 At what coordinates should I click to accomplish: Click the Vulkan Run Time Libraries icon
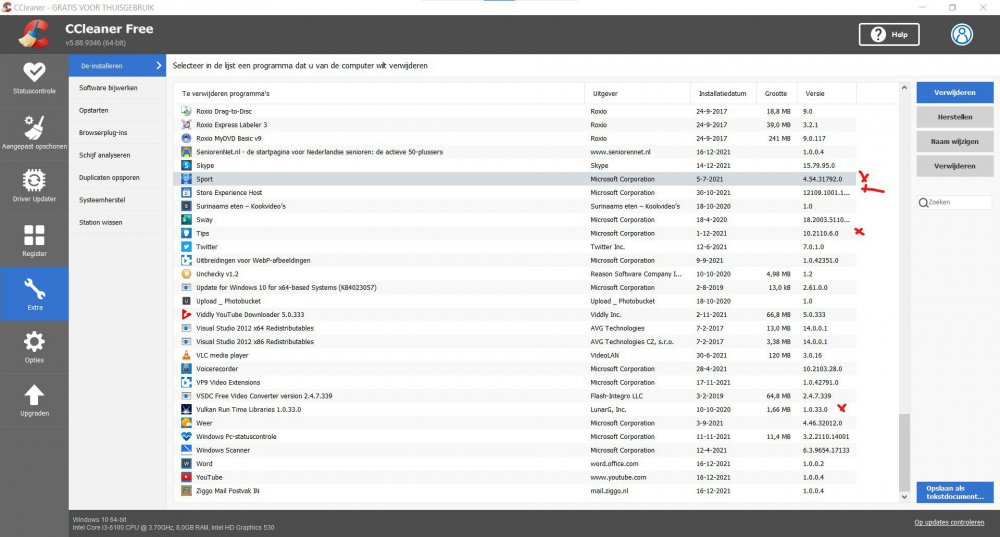[186, 409]
